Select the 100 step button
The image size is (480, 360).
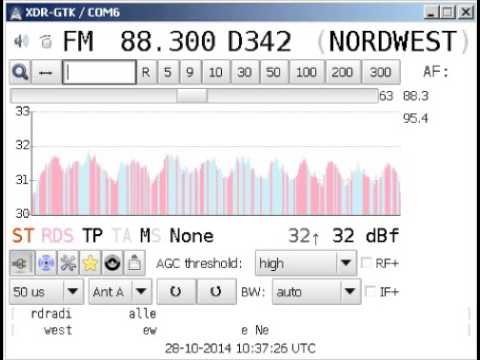pyautogui.click(x=306, y=72)
